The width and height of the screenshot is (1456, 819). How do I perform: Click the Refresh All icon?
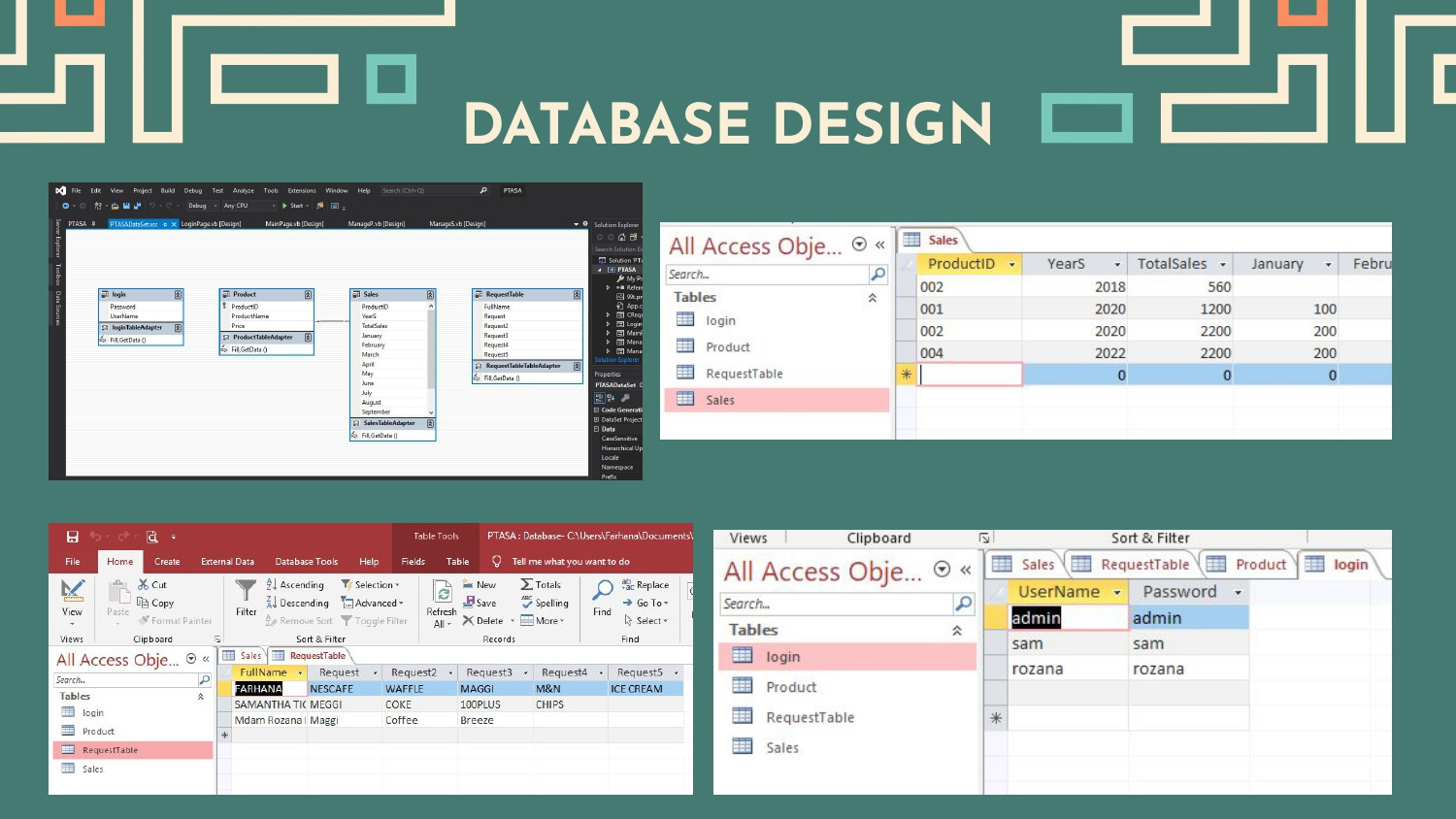coord(442,593)
